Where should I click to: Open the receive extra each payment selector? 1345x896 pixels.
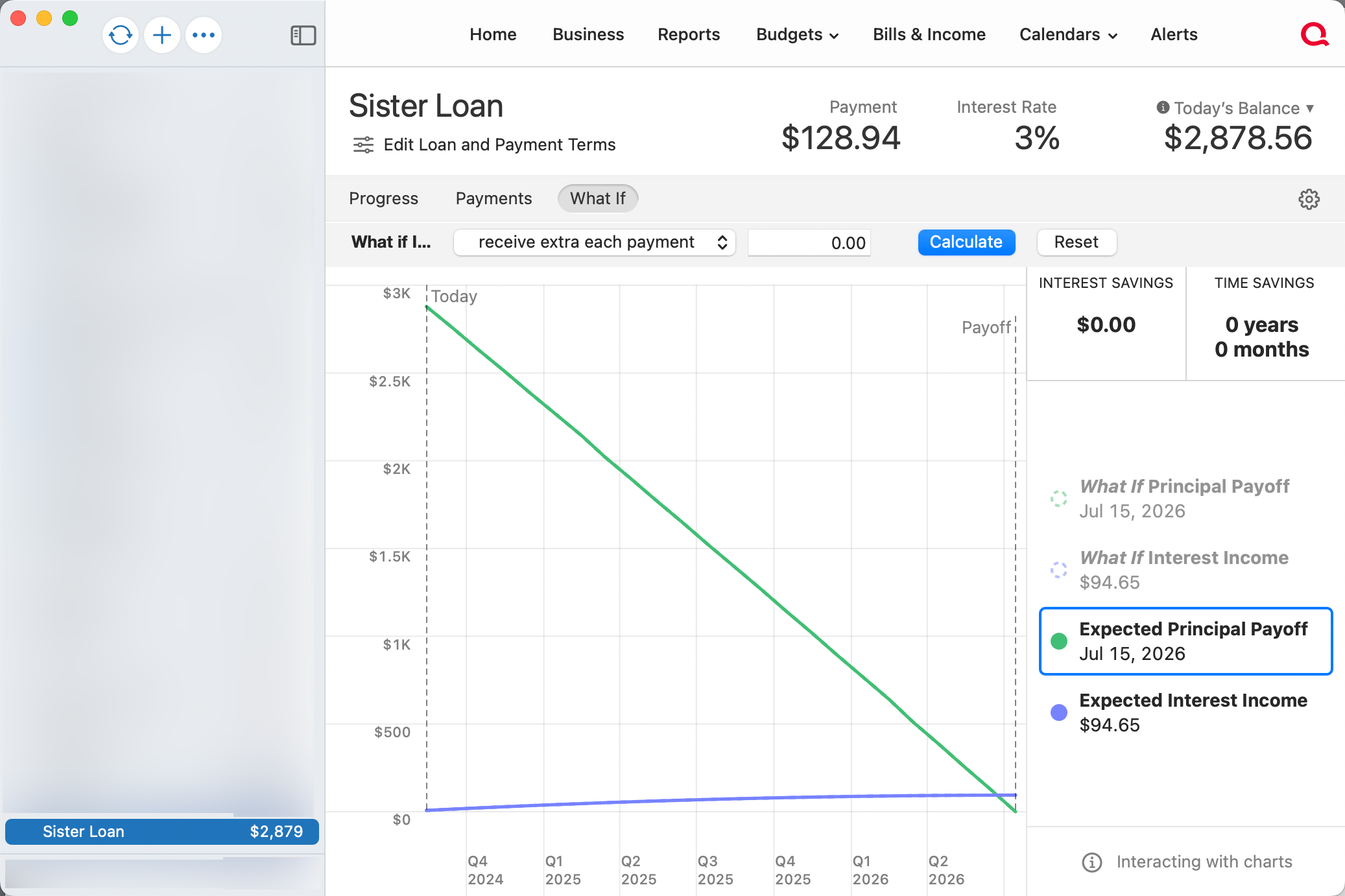pos(594,242)
